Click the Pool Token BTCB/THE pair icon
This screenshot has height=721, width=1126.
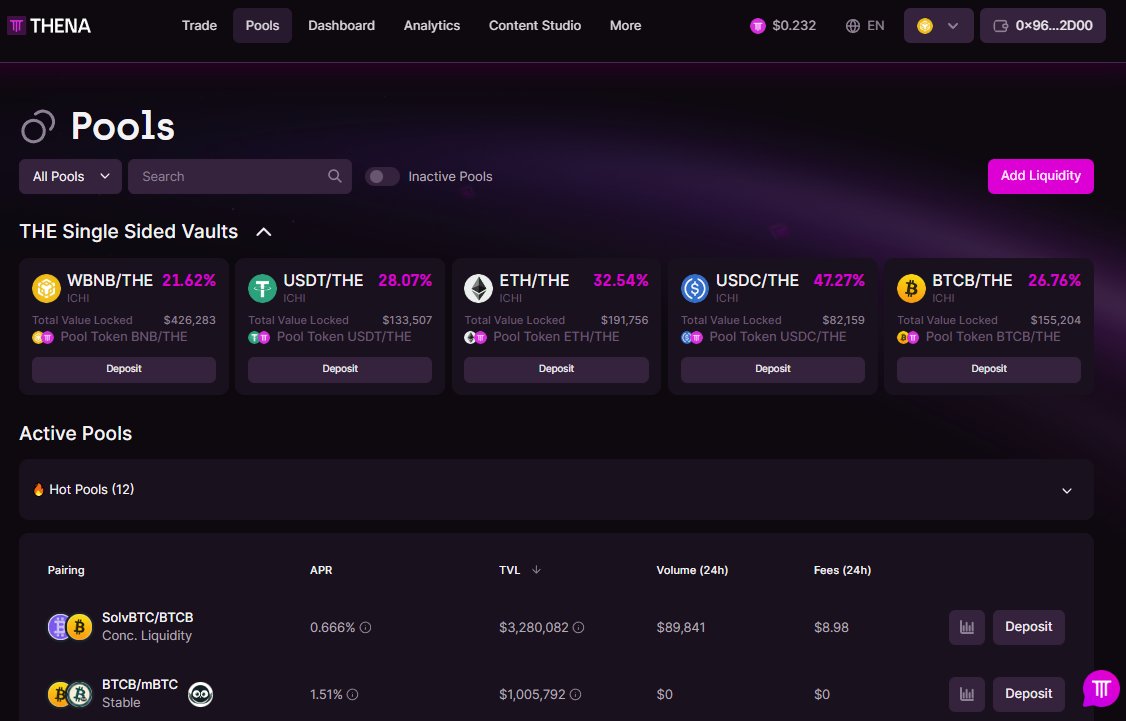click(x=908, y=338)
